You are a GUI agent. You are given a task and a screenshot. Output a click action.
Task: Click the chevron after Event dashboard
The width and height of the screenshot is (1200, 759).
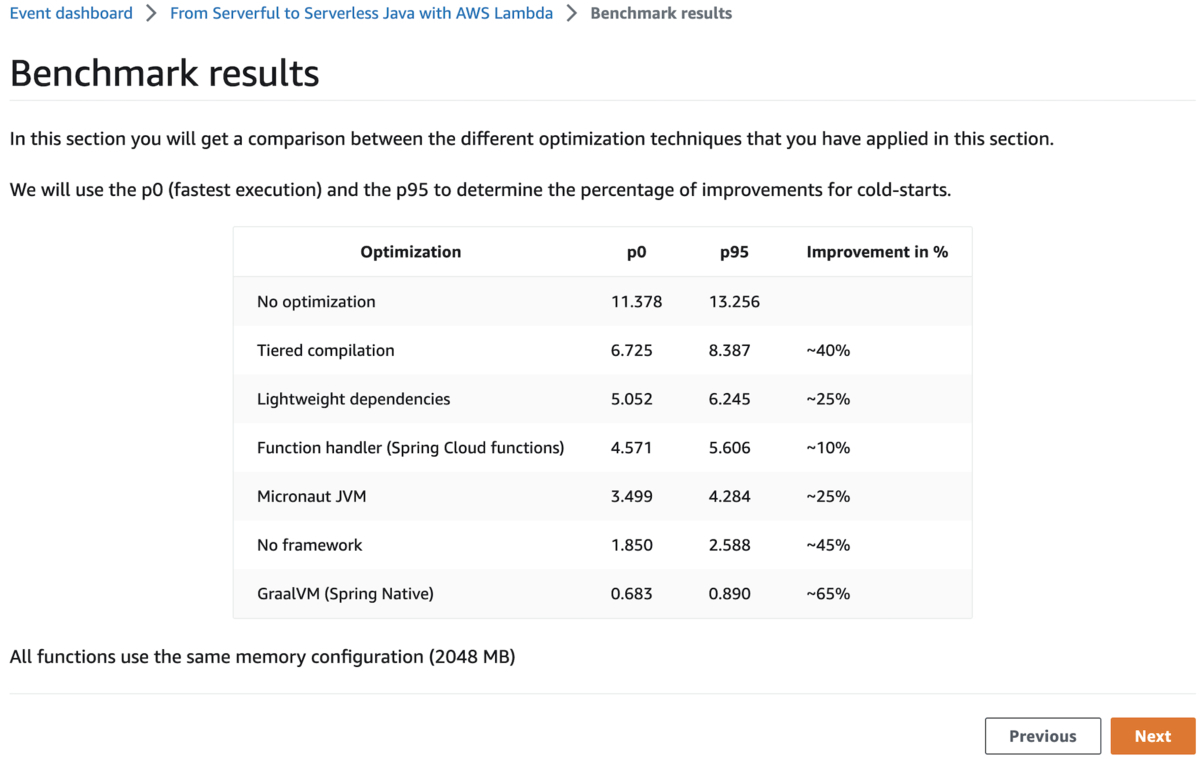coord(151,13)
